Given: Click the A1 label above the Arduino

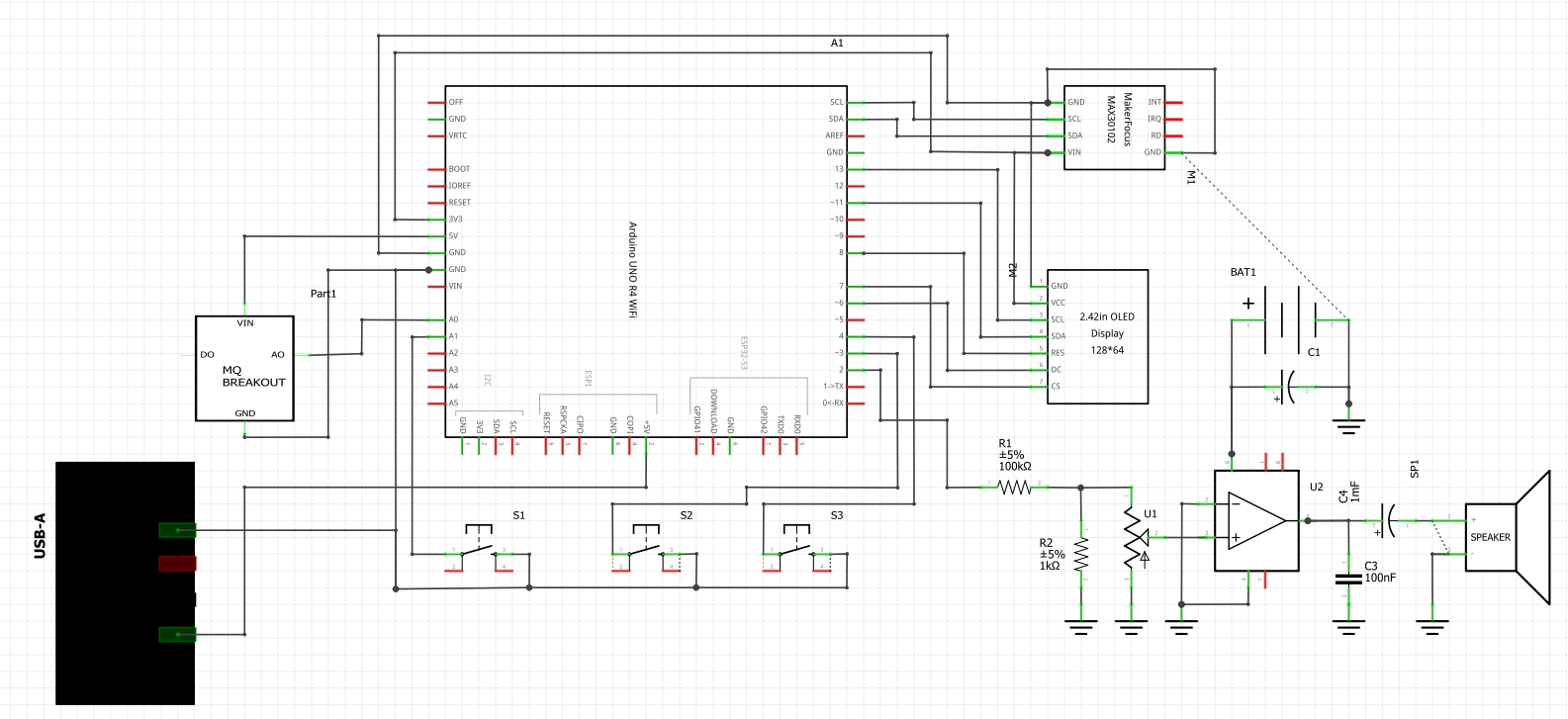Looking at the screenshot, I should coord(837,43).
